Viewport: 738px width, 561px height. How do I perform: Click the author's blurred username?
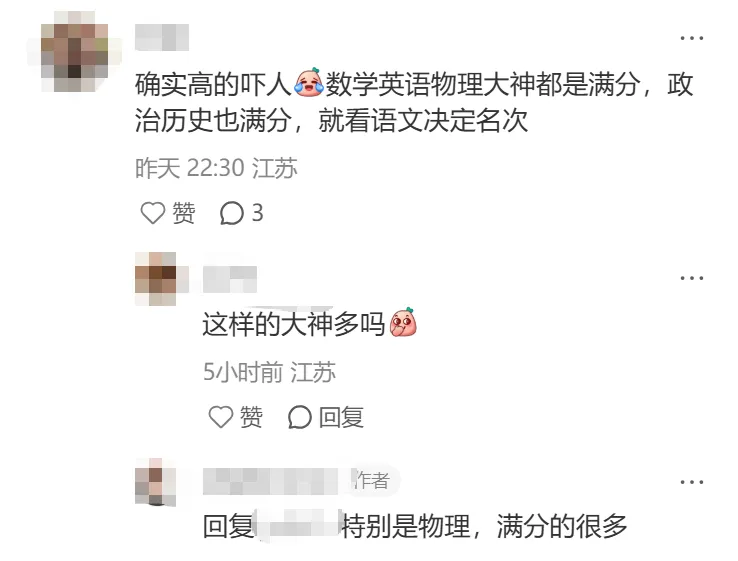coord(278,481)
